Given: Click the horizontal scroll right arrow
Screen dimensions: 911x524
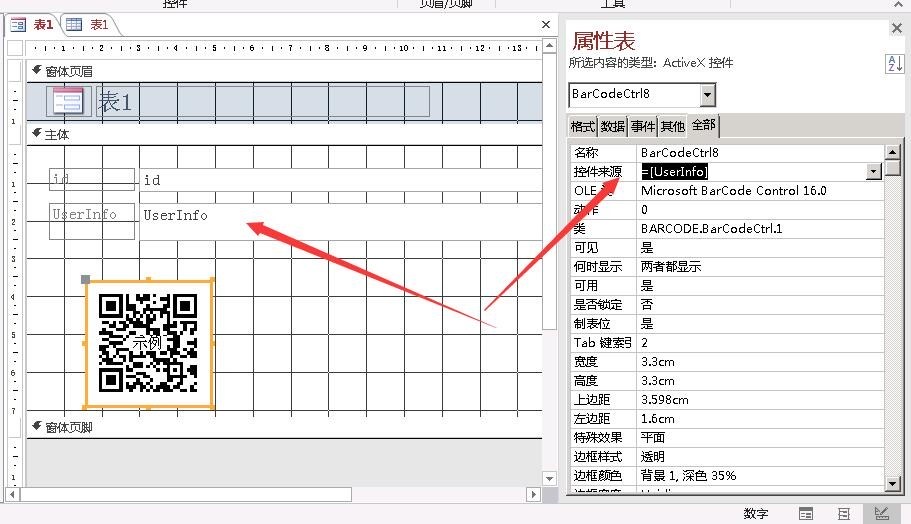Looking at the screenshot, I should (x=533, y=494).
